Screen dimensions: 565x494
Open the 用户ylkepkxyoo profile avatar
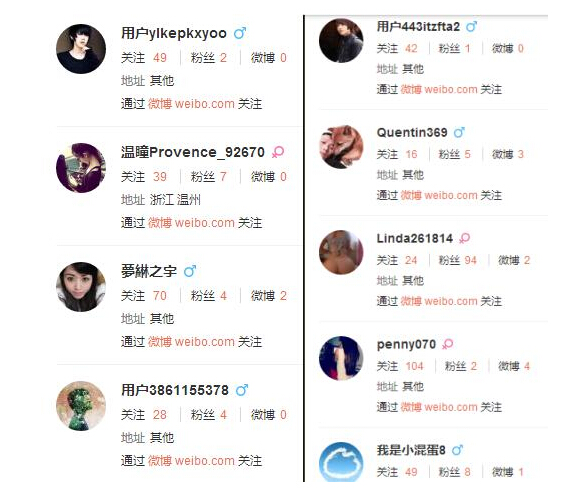coord(81,49)
